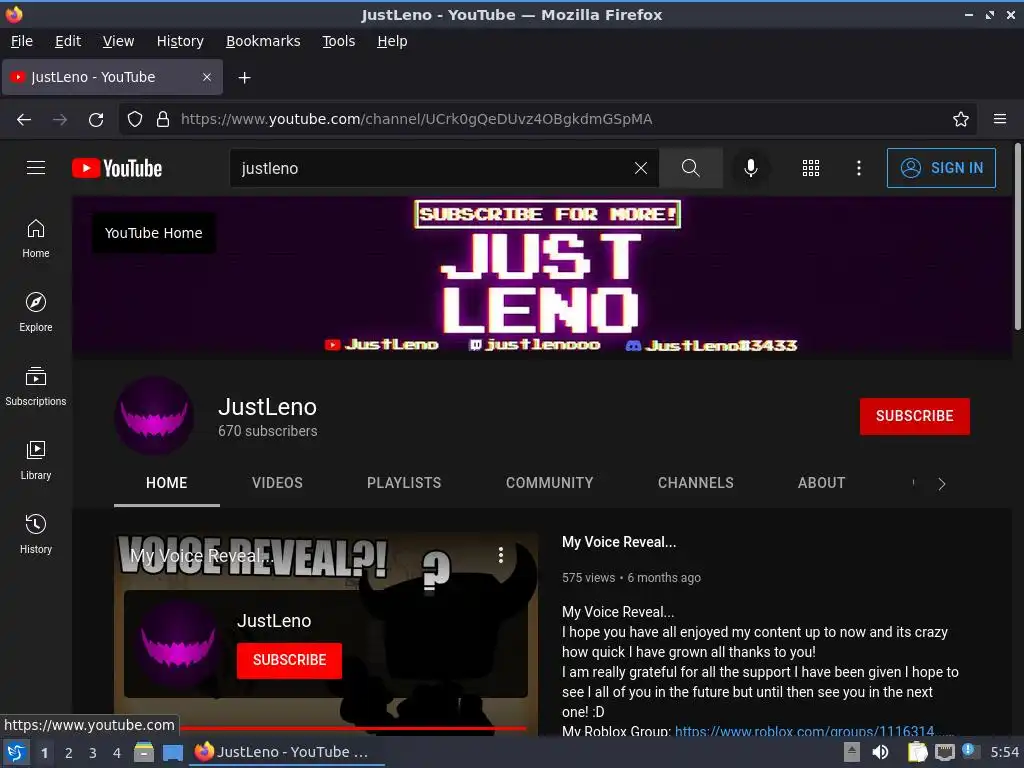This screenshot has width=1024, height=768.
Task: Click the tracking protection shield icon
Action: click(x=135, y=120)
